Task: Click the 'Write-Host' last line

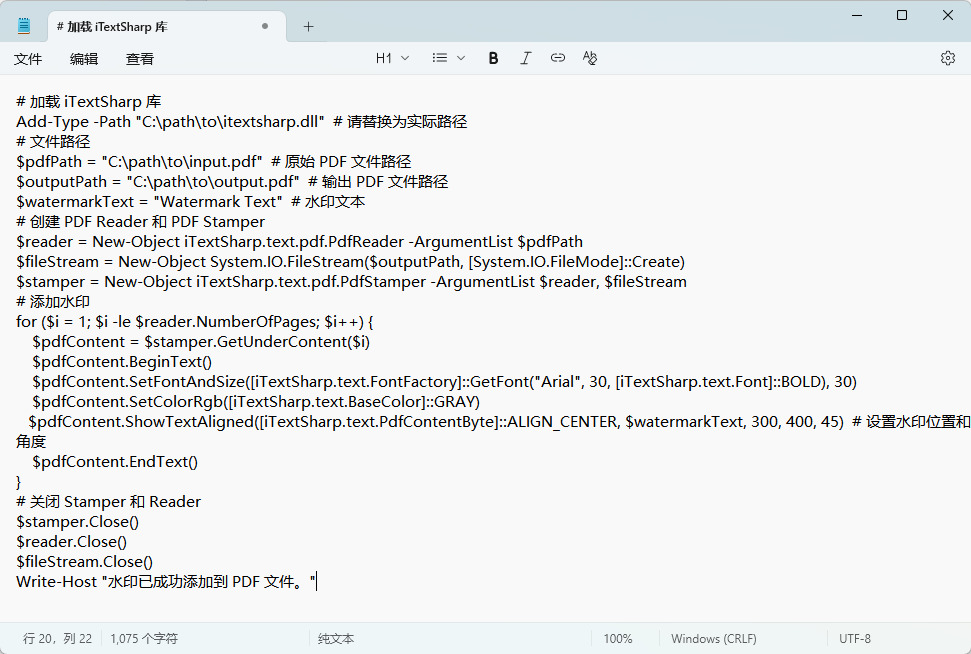Action: pyautogui.click(x=166, y=582)
